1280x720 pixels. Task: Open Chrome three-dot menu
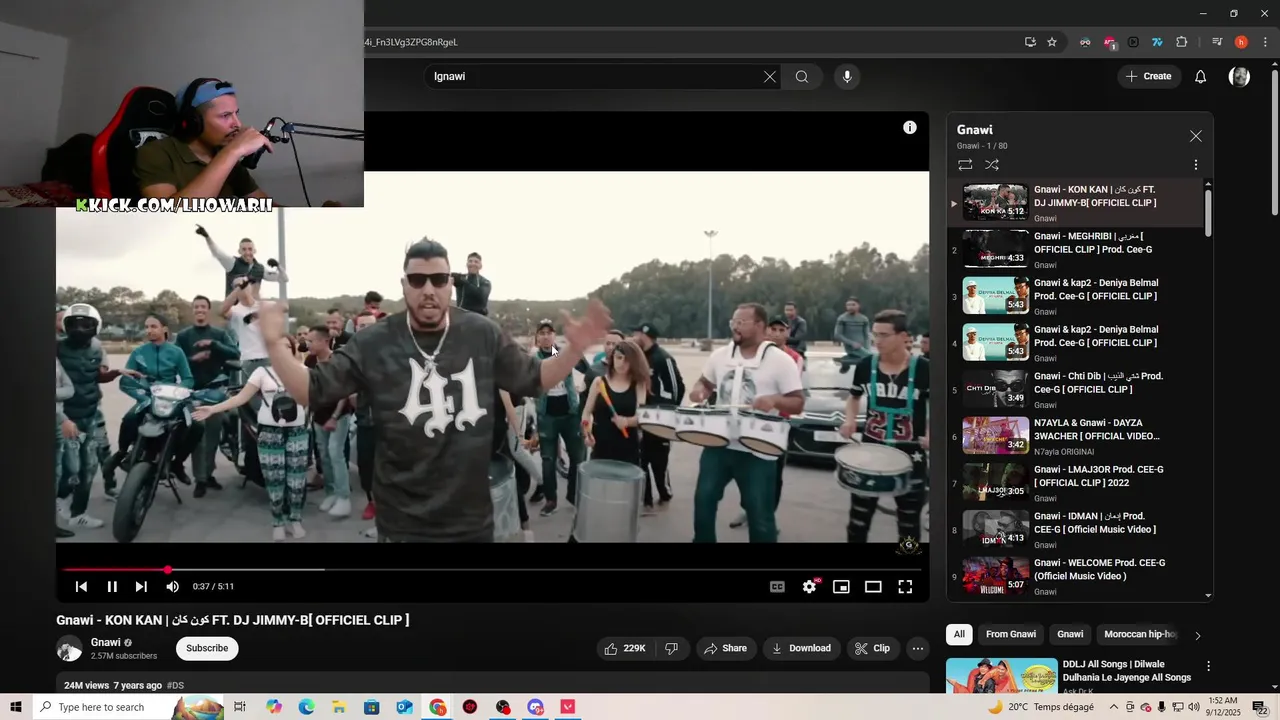click(x=1265, y=42)
